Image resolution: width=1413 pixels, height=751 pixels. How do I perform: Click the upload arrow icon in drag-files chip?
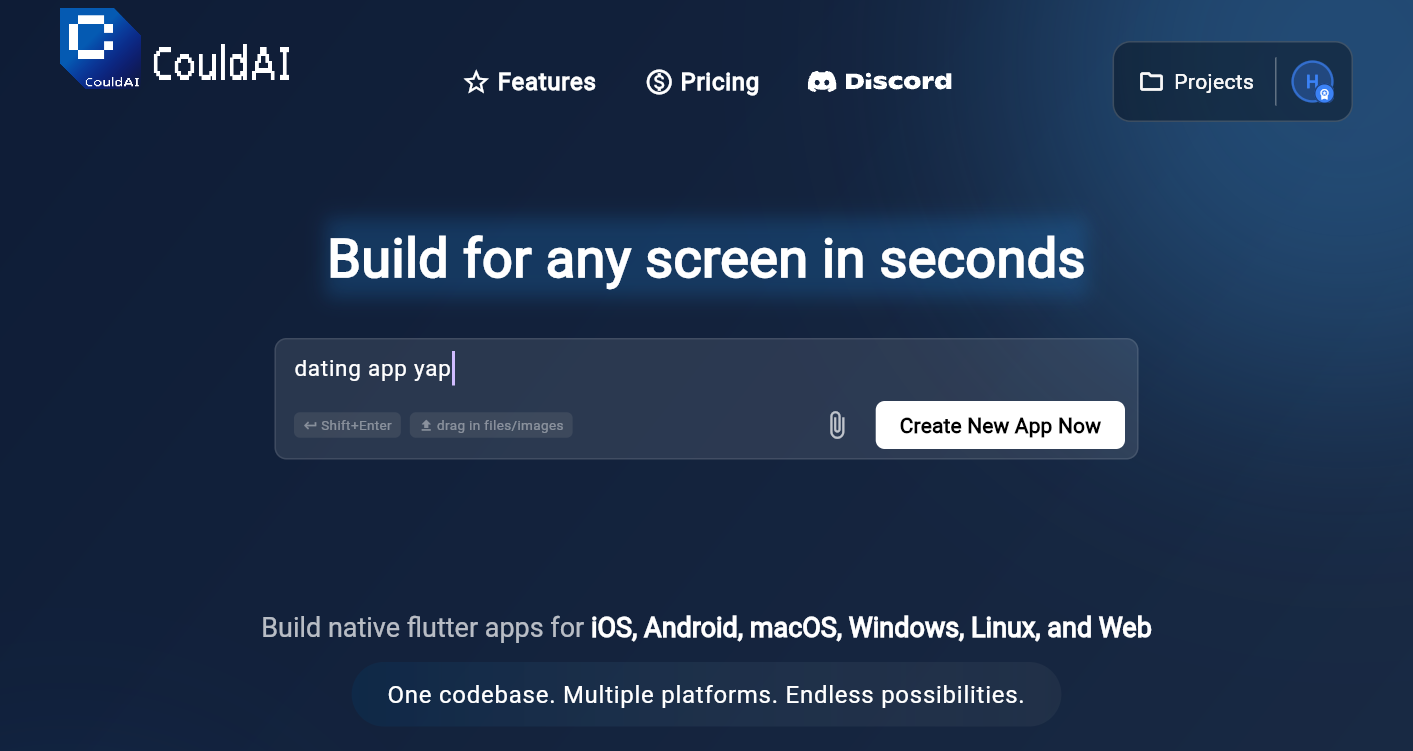pyautogui.click(x=426, y=425)
